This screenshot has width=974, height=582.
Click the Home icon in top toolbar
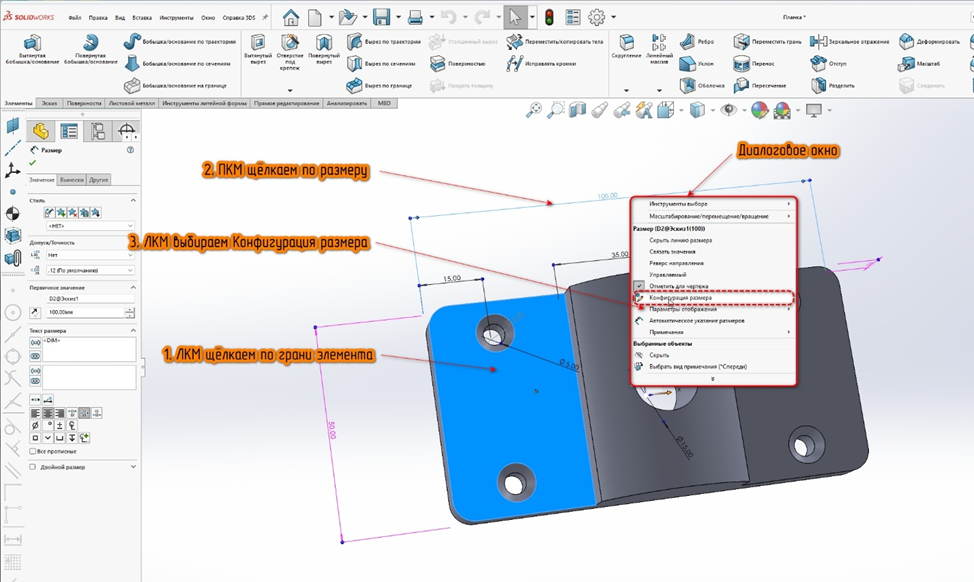coord(291,17)
